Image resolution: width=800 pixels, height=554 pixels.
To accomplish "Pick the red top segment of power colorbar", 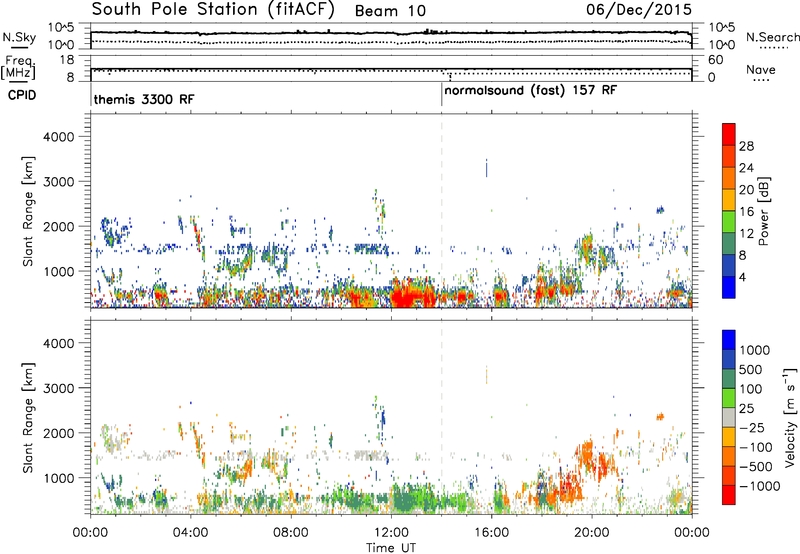I will [x=729, y=134].
